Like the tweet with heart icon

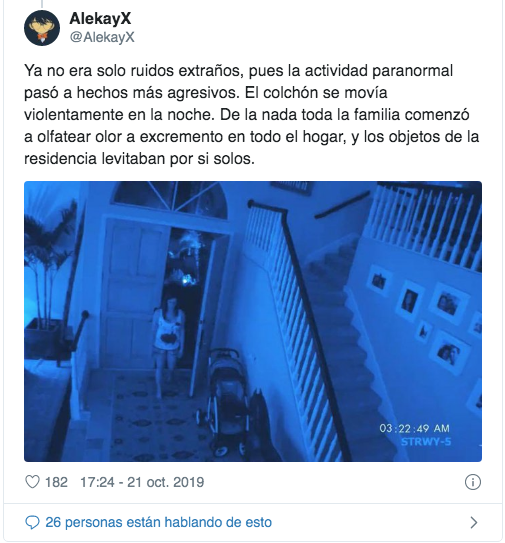33,482
